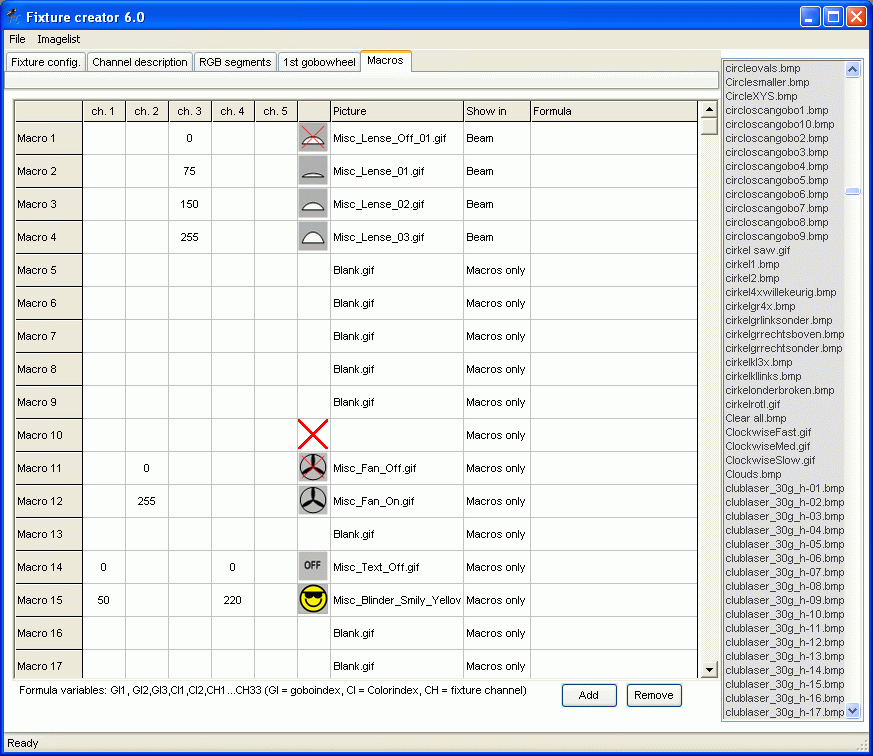Click the Macro 1 lens-off picture icon
Image resolution: width=873 pixels, height=756 pixels.
coord(313,138)
